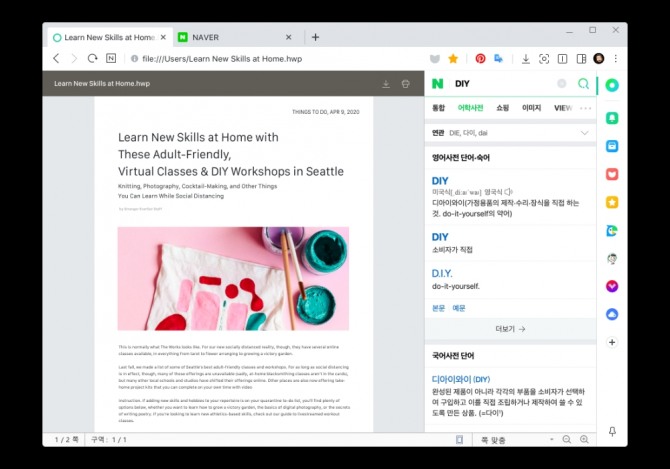The image size is (670, 469).
Task: Play the British pronunciation speaker for DIY
Action: (x=509, y=191)
